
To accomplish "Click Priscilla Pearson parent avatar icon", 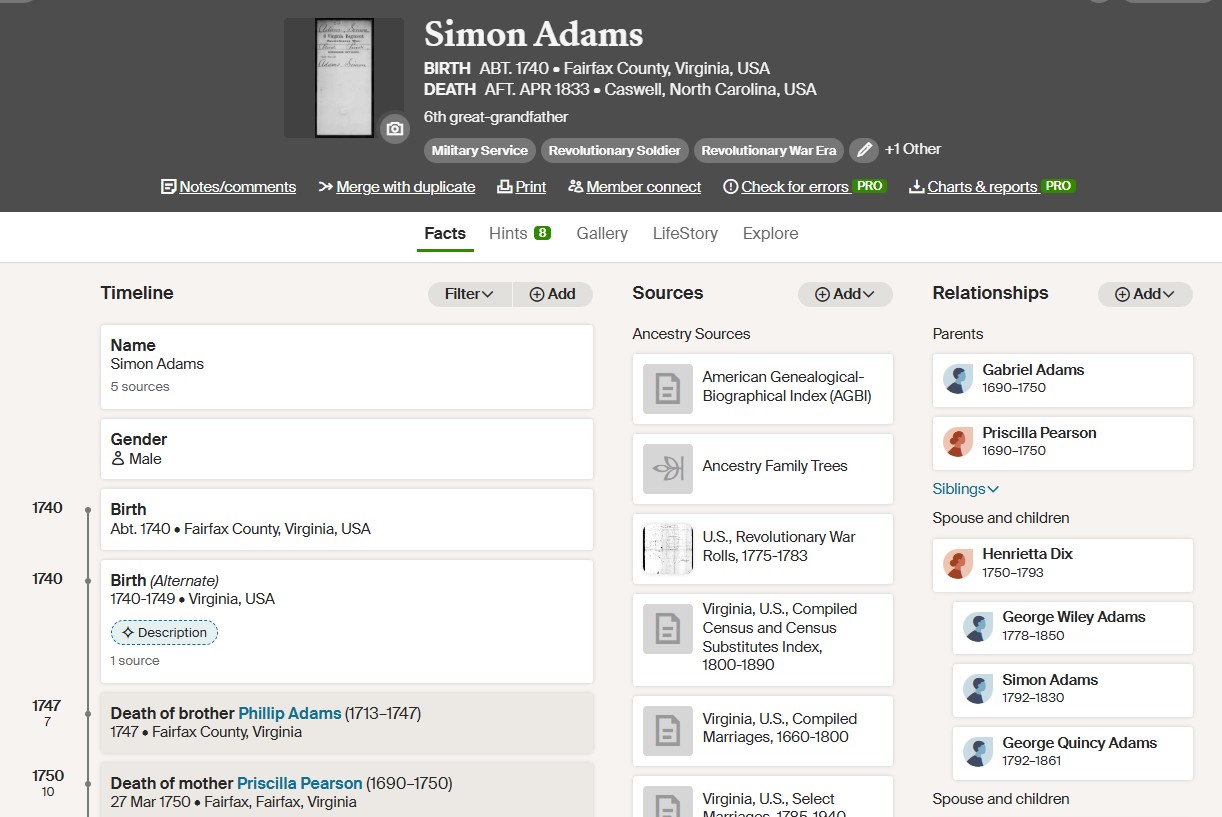I will [x=958, y=442].
